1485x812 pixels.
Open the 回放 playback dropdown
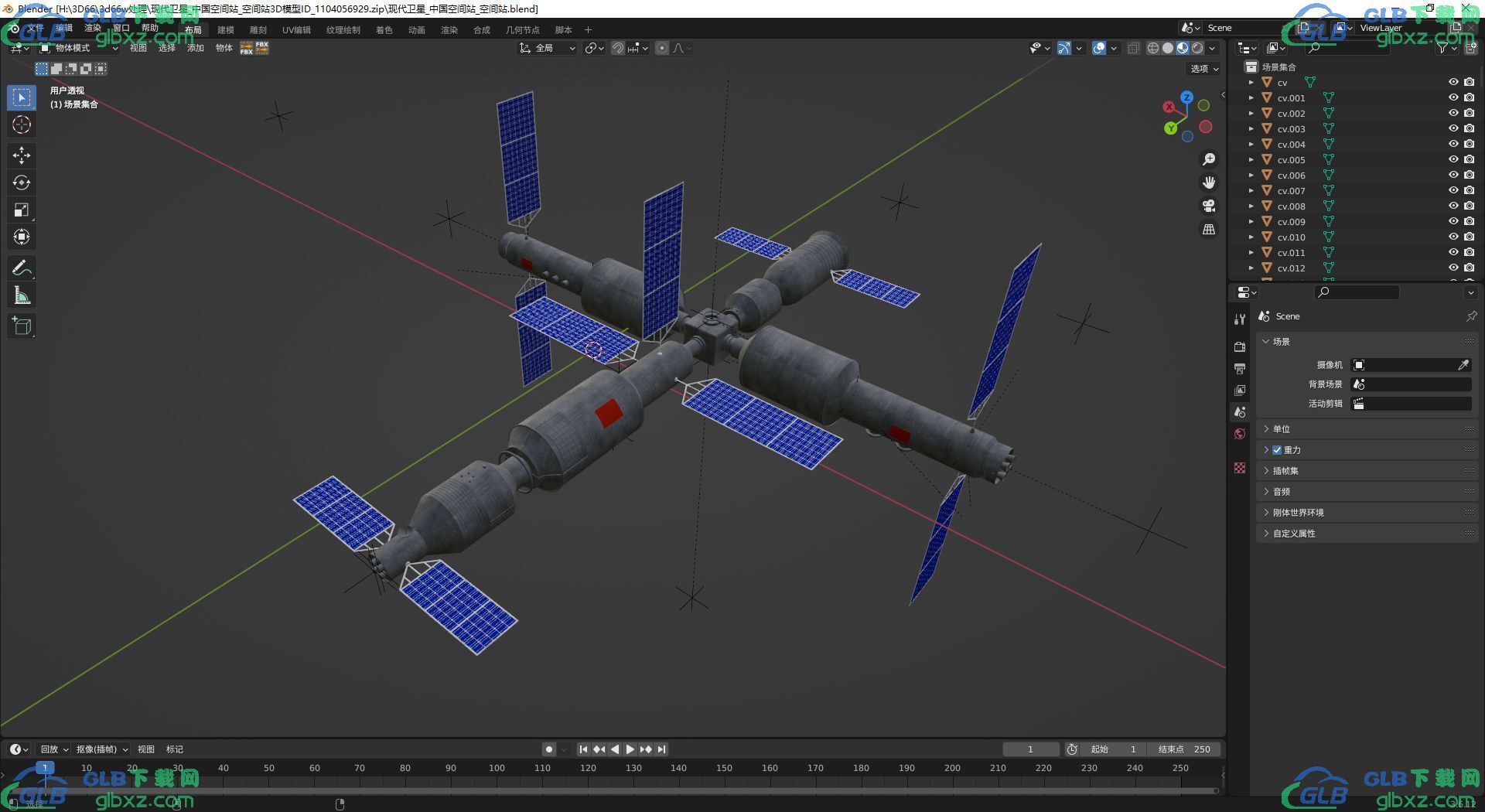click(54, 749)
